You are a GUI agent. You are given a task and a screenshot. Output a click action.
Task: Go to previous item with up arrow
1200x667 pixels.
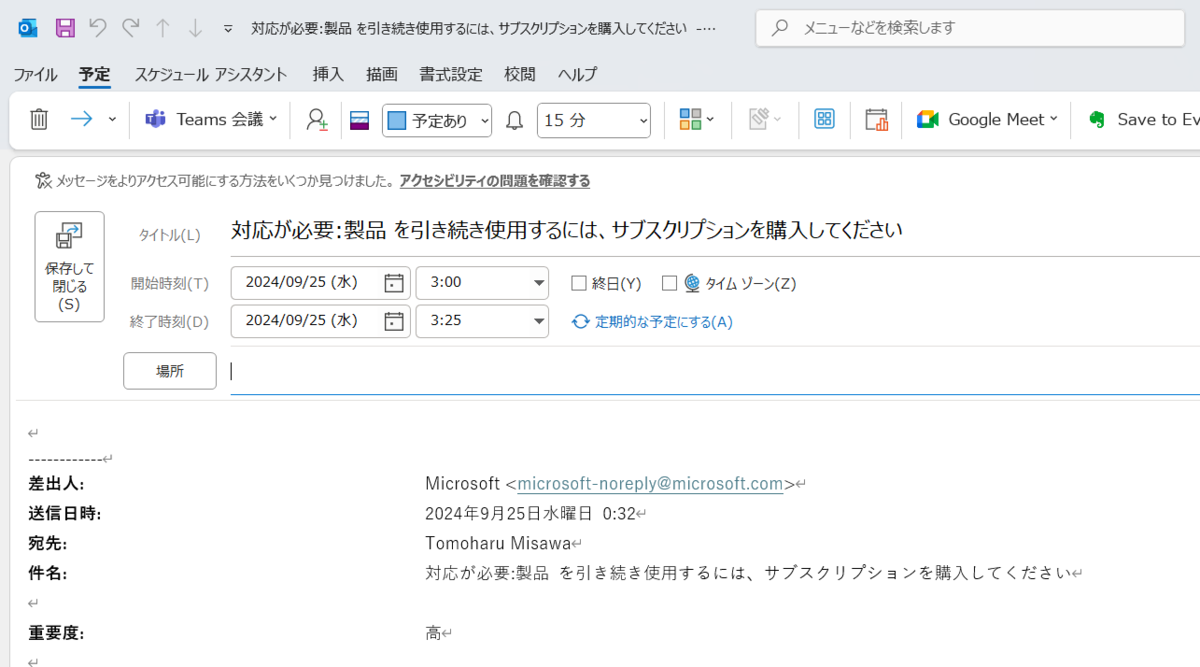pos(163,28)
